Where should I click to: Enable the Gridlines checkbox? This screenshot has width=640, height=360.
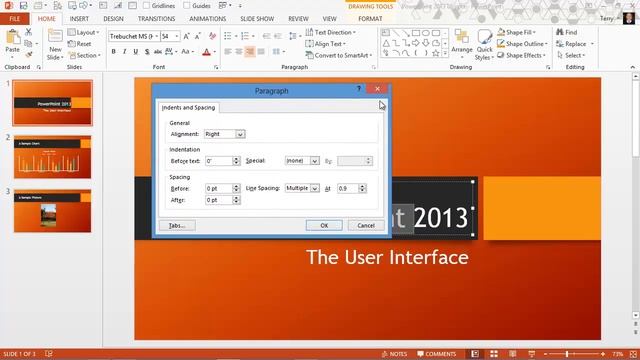click(147, 5)
